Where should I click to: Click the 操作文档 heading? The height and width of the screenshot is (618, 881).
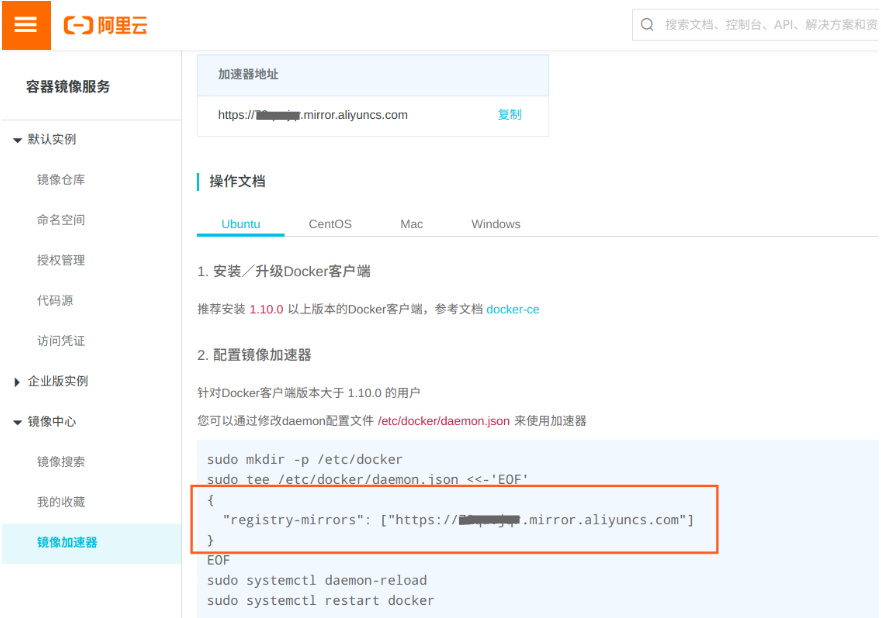[x=237, y=181]
